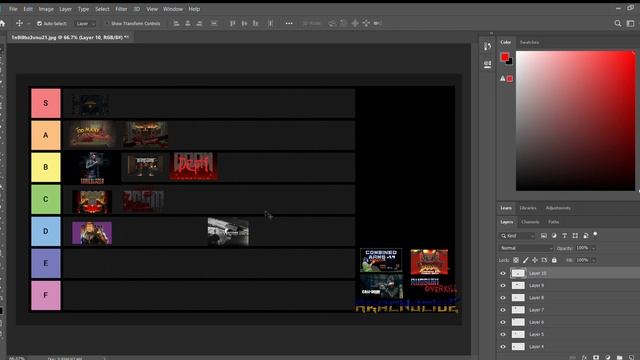Open the Image menu

(x=46, y=9)
